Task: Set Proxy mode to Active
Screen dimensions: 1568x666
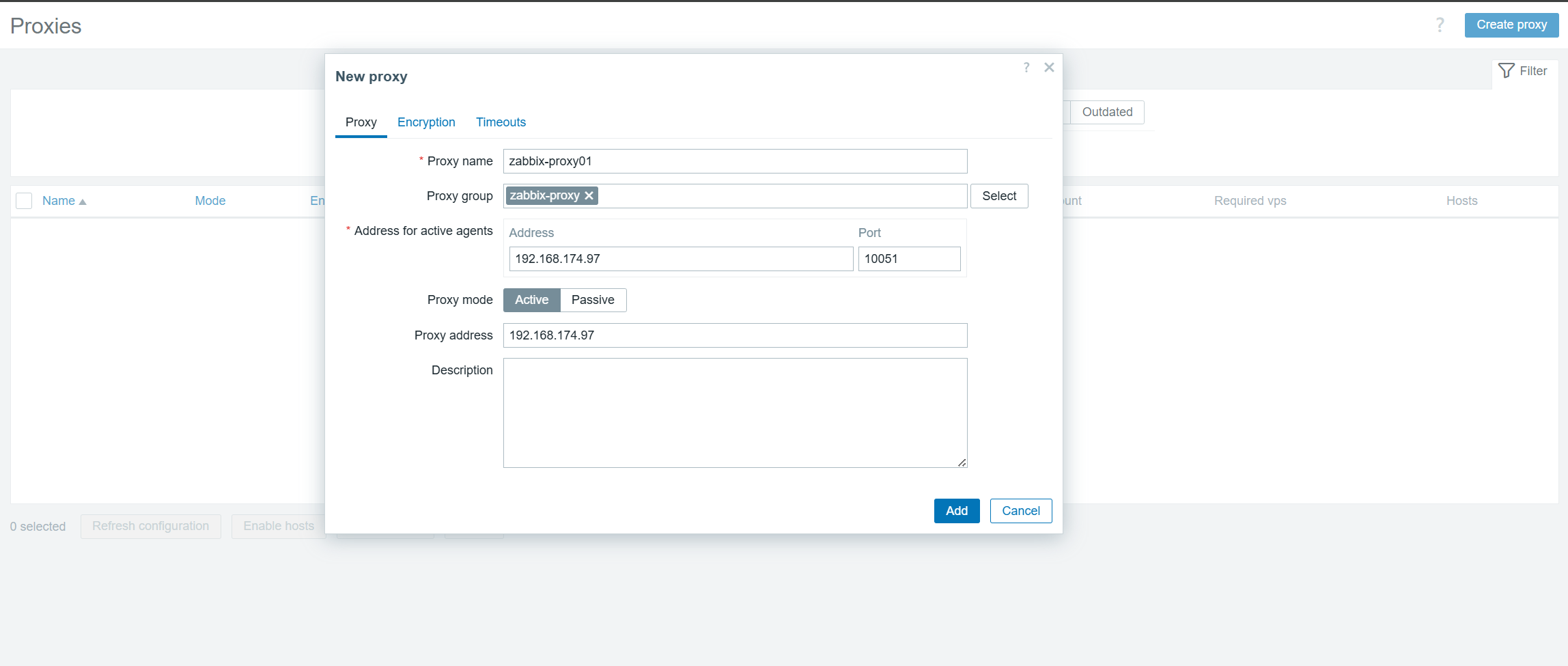Action: [531, 300]
